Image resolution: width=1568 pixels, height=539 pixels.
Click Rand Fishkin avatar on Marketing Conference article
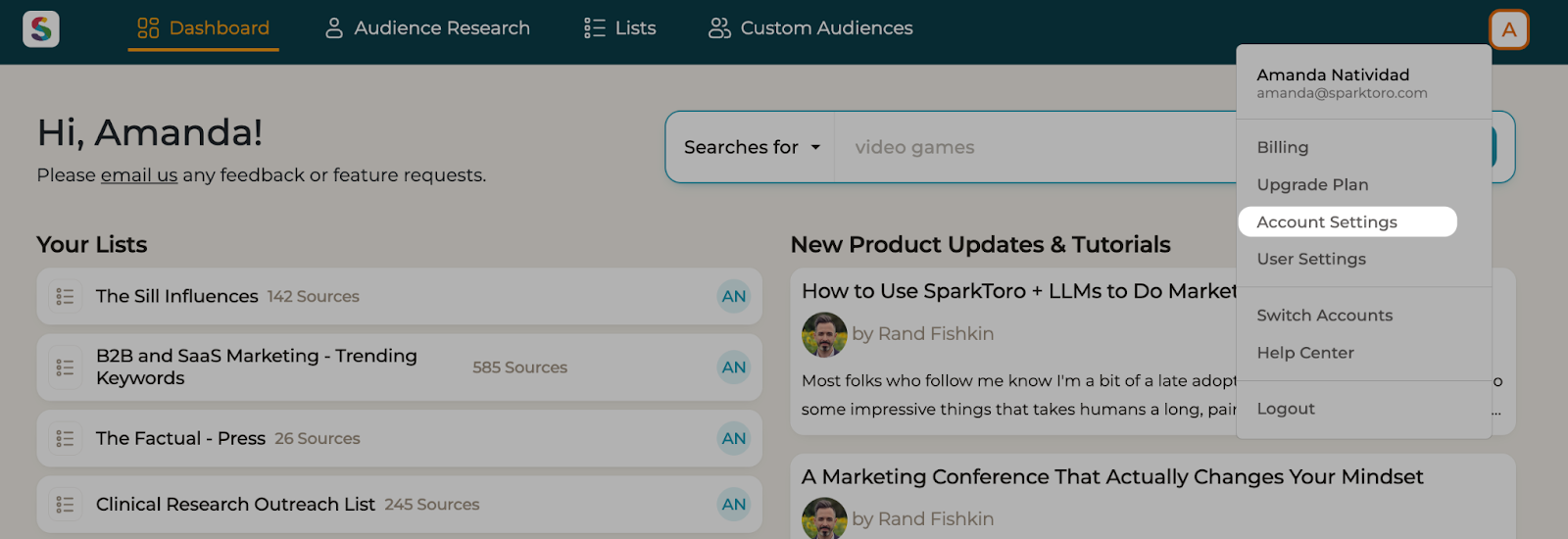coord(824,518)
